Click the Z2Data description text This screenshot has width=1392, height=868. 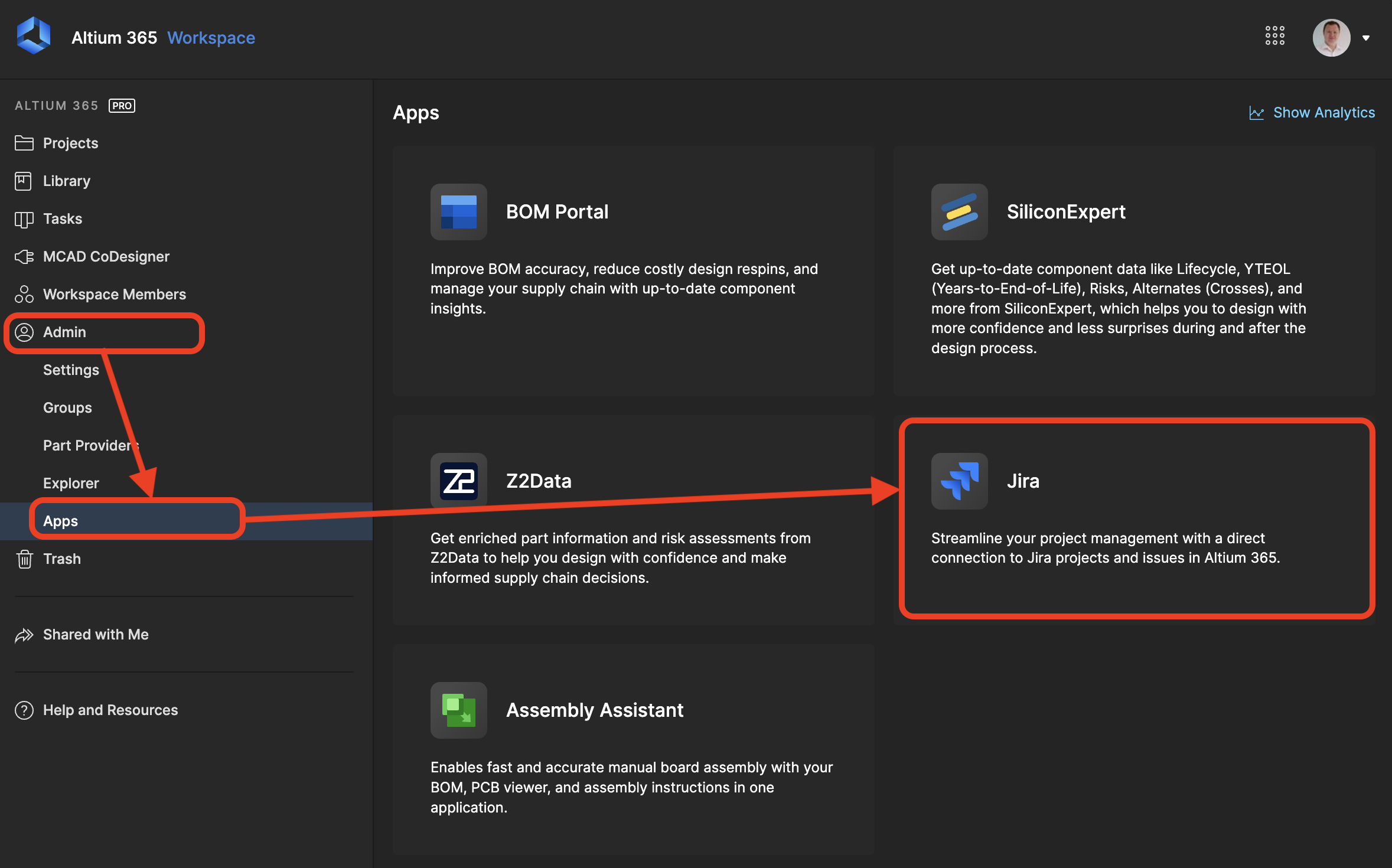coord(620,558)
